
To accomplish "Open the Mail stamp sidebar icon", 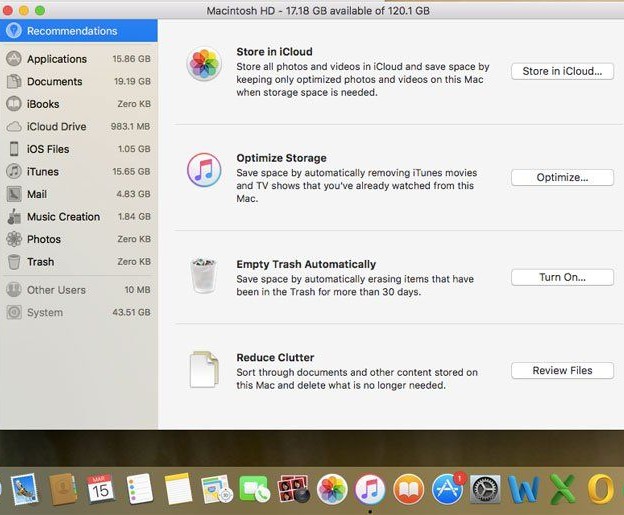I will pyautogui.click(x=14, y=194).
